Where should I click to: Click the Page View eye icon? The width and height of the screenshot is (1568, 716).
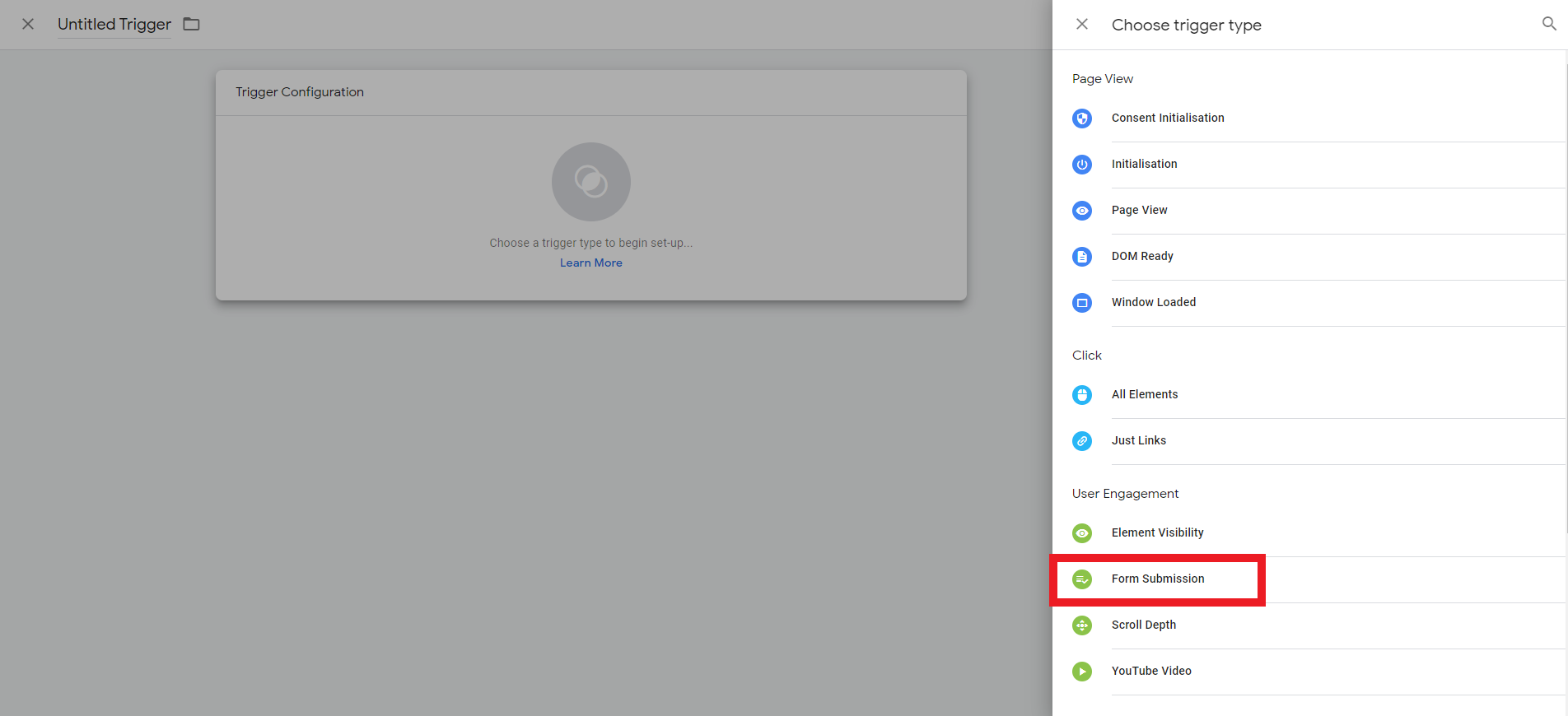(x=1082, y=211)
